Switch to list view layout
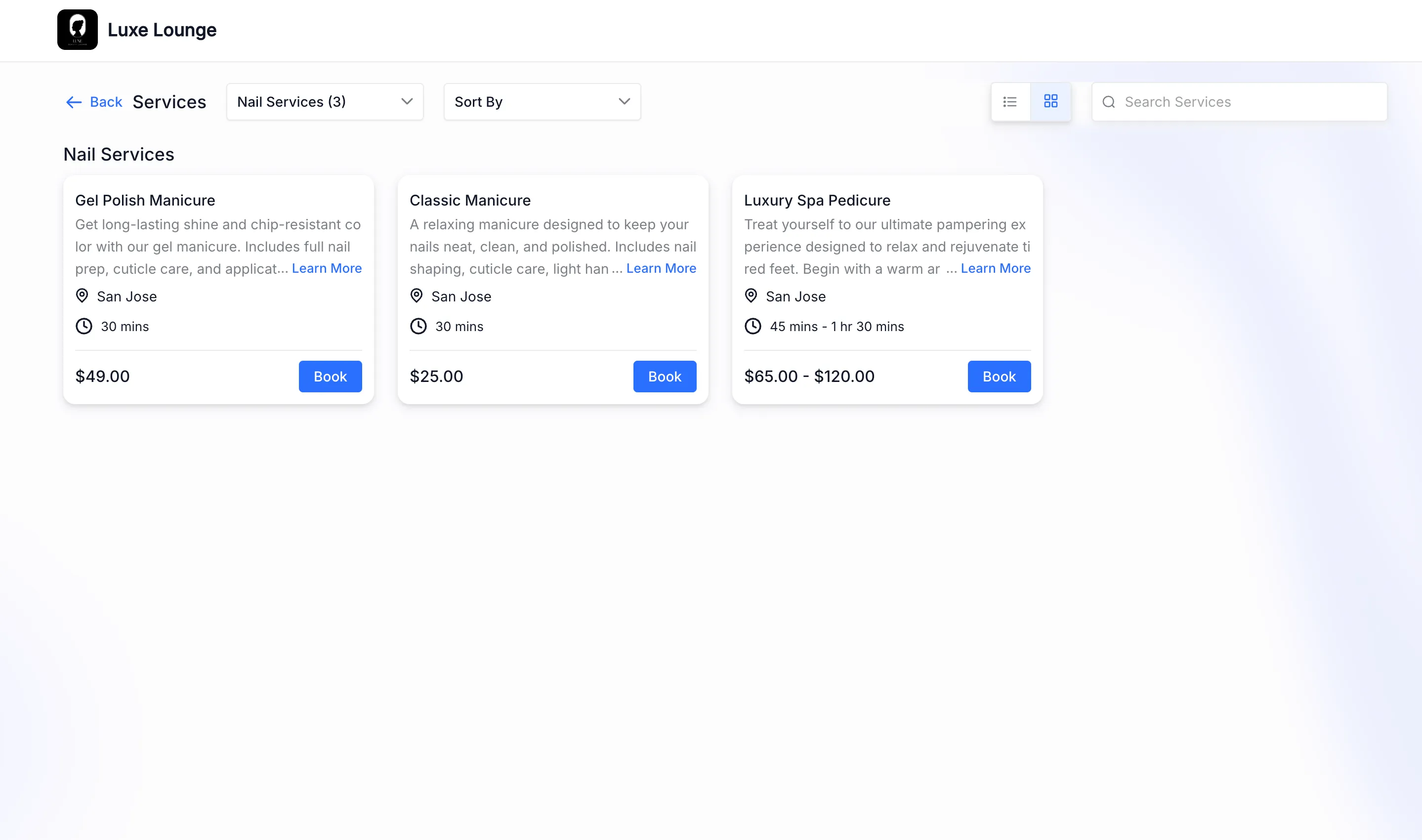Screen dimensions: 1422x840 point(1010,102)
